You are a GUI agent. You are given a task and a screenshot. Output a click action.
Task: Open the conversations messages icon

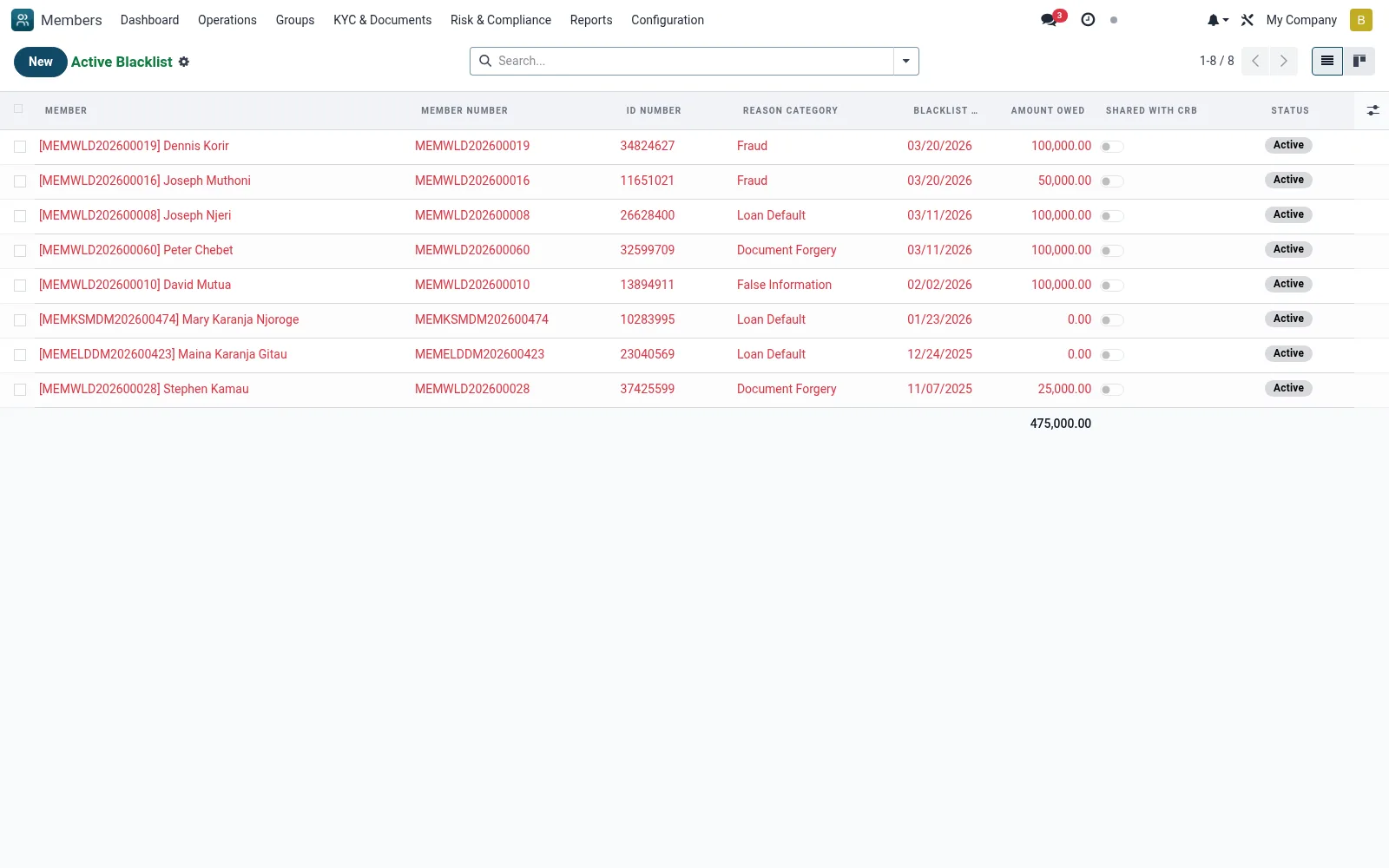pos(1050,19)
